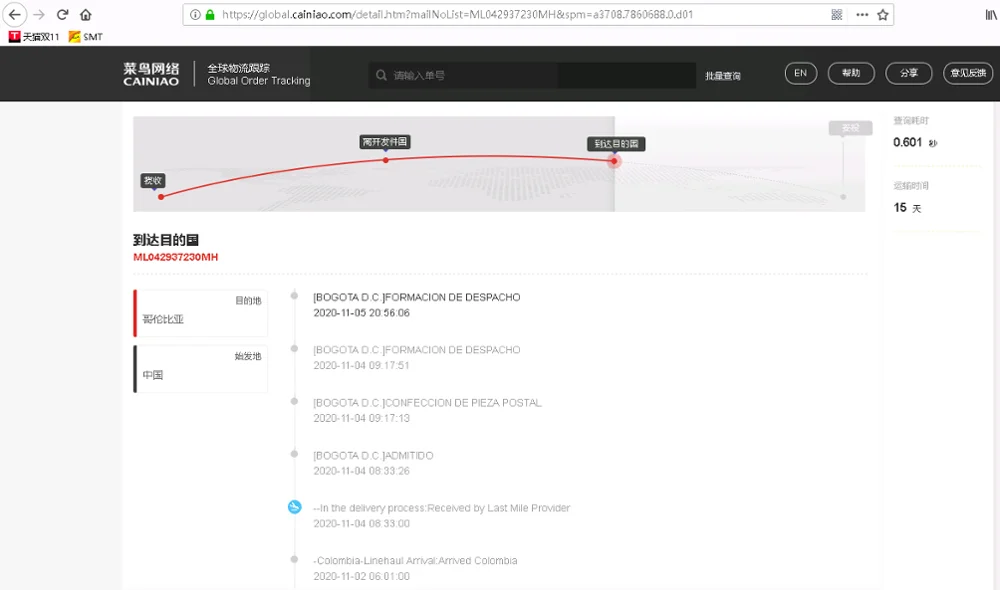Click the 2020-11-02 06:01:00 timestamp
This screenshot has height=590, width=1000.
(x=361, y=576)
